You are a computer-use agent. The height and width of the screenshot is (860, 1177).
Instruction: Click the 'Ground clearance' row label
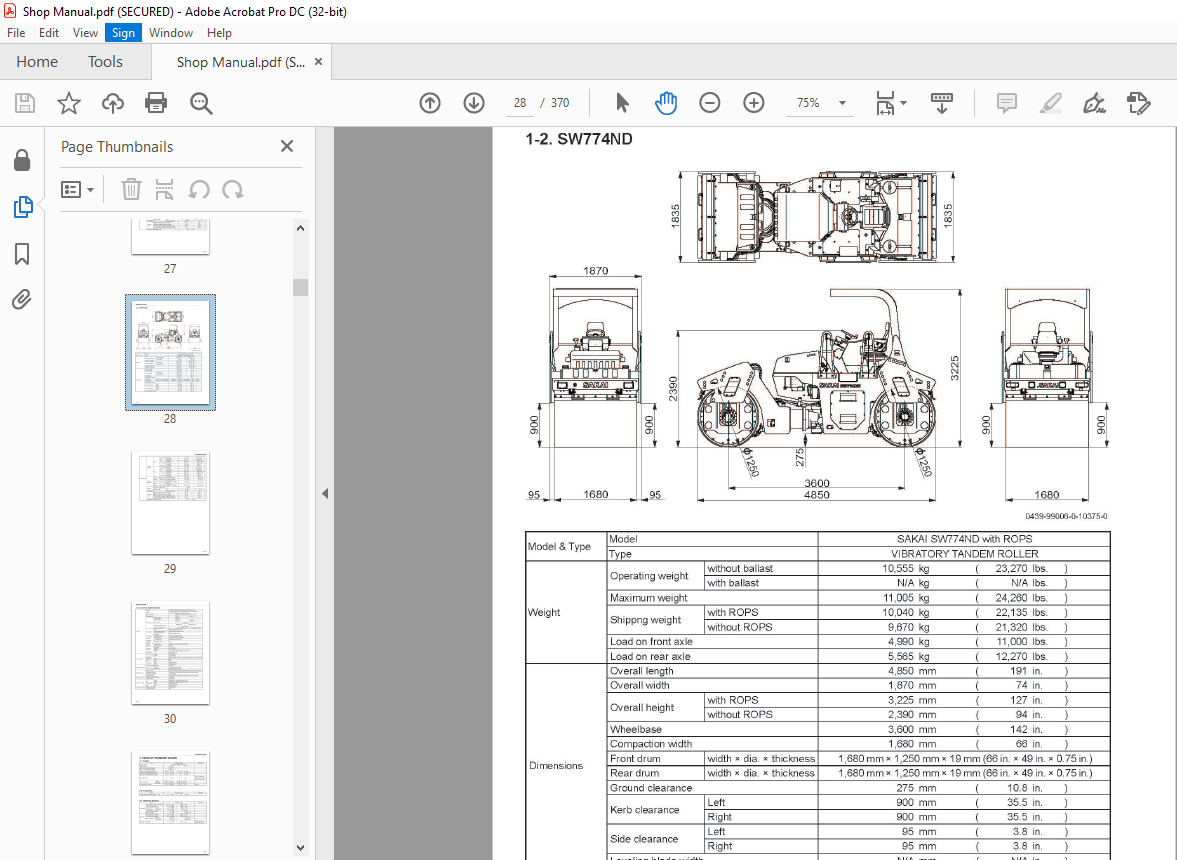[x=651, y=788]
